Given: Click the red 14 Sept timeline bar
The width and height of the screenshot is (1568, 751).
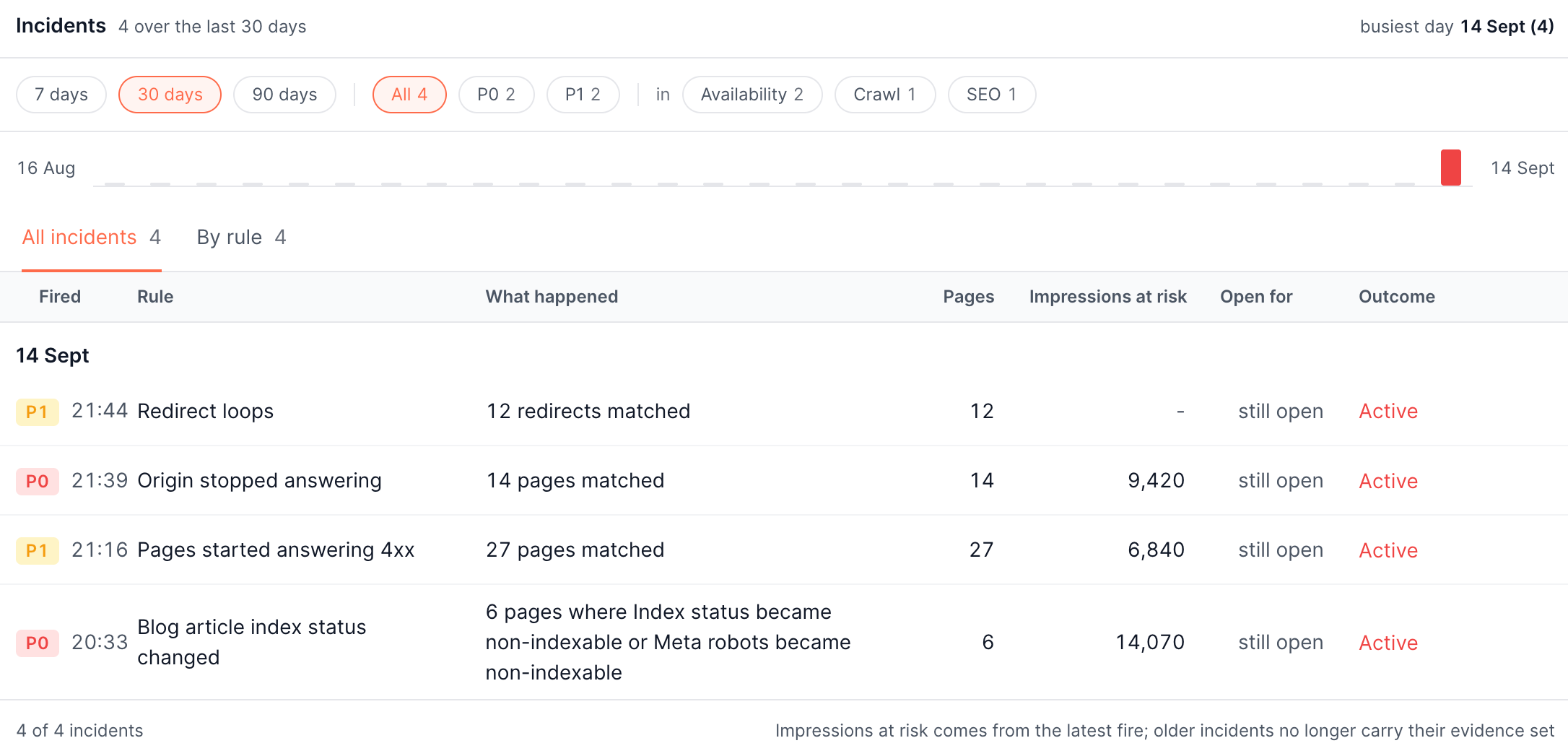Looking at the screenshot, I should tap(1450, 168).
